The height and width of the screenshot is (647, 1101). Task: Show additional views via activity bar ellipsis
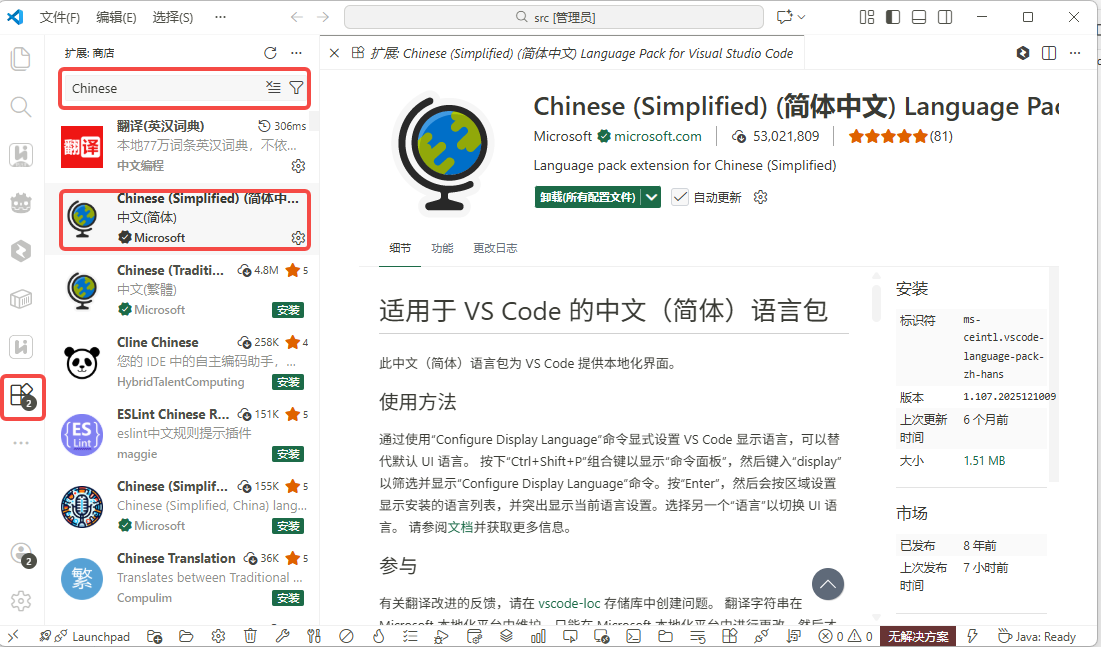tap(21, 443)
